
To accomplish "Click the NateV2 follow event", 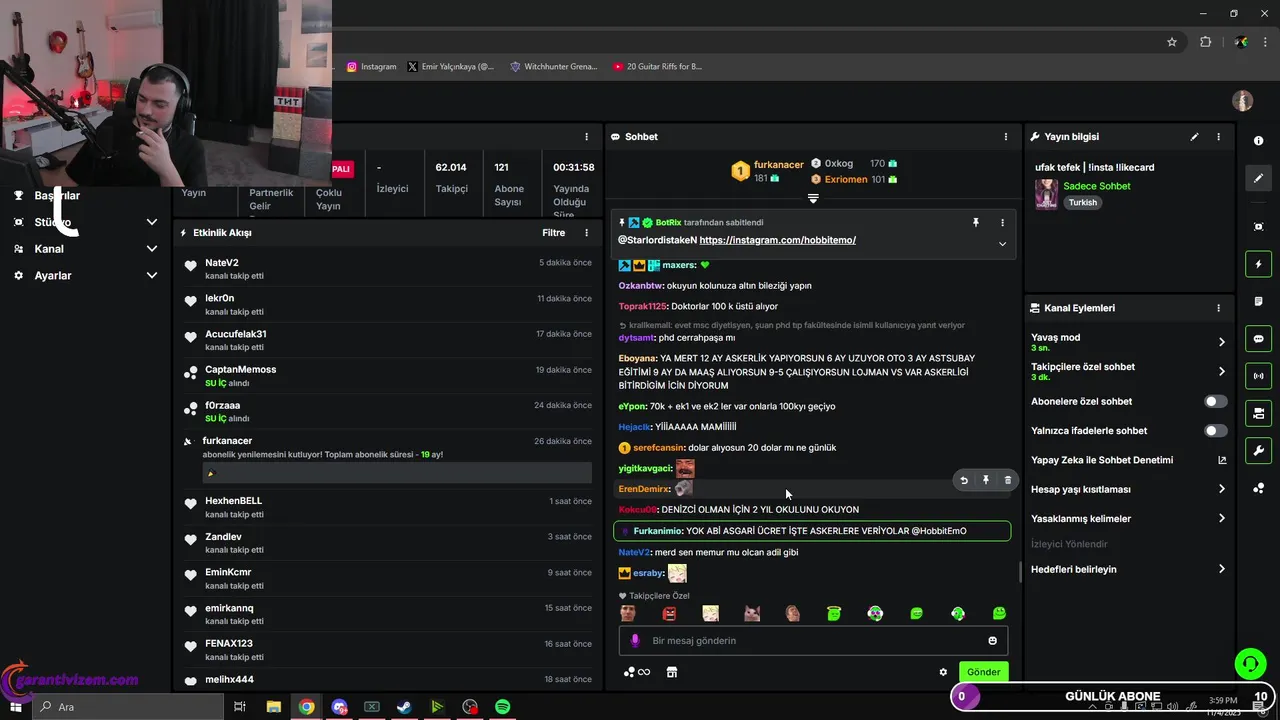I will pos(388,269).
